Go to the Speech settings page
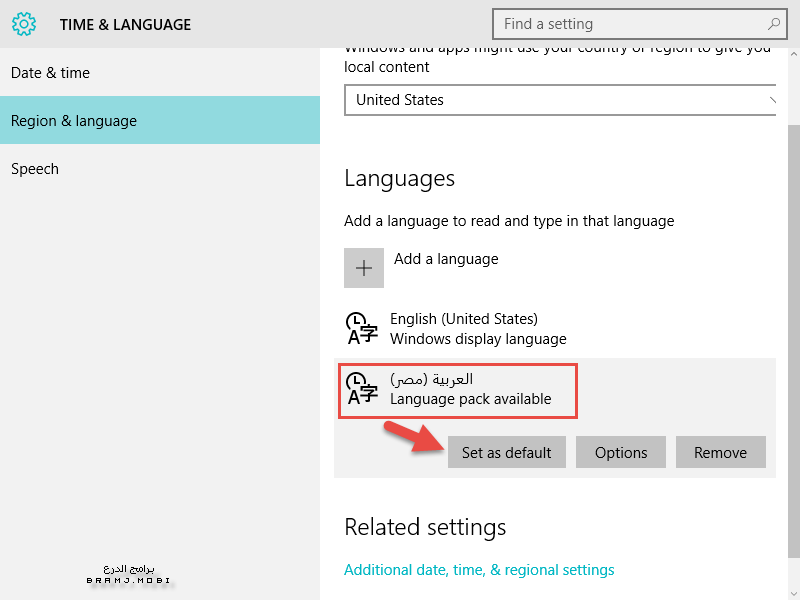The height and width of the screenshot is (600, 800). point(35,169)
